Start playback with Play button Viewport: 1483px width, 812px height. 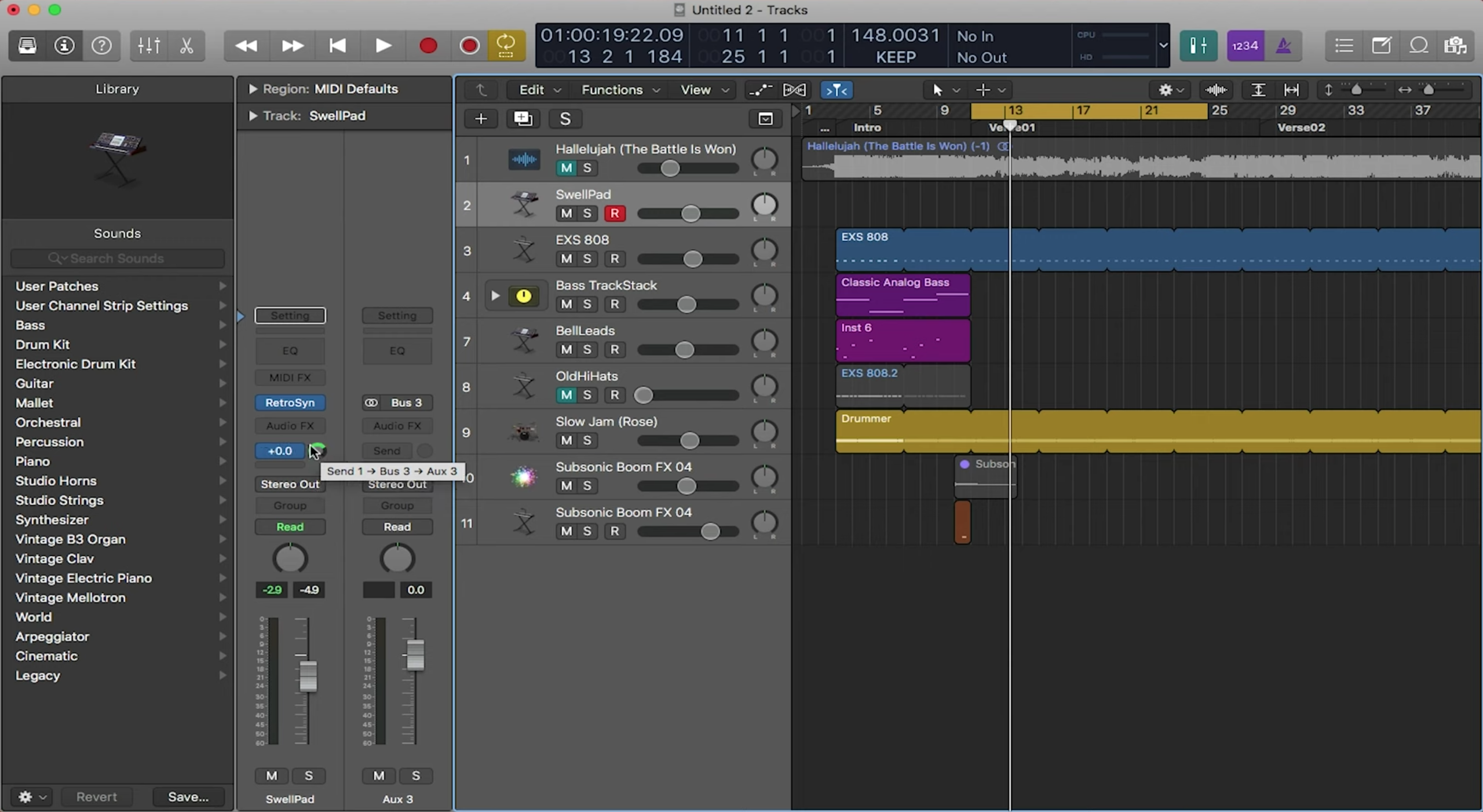coord(383,45)
